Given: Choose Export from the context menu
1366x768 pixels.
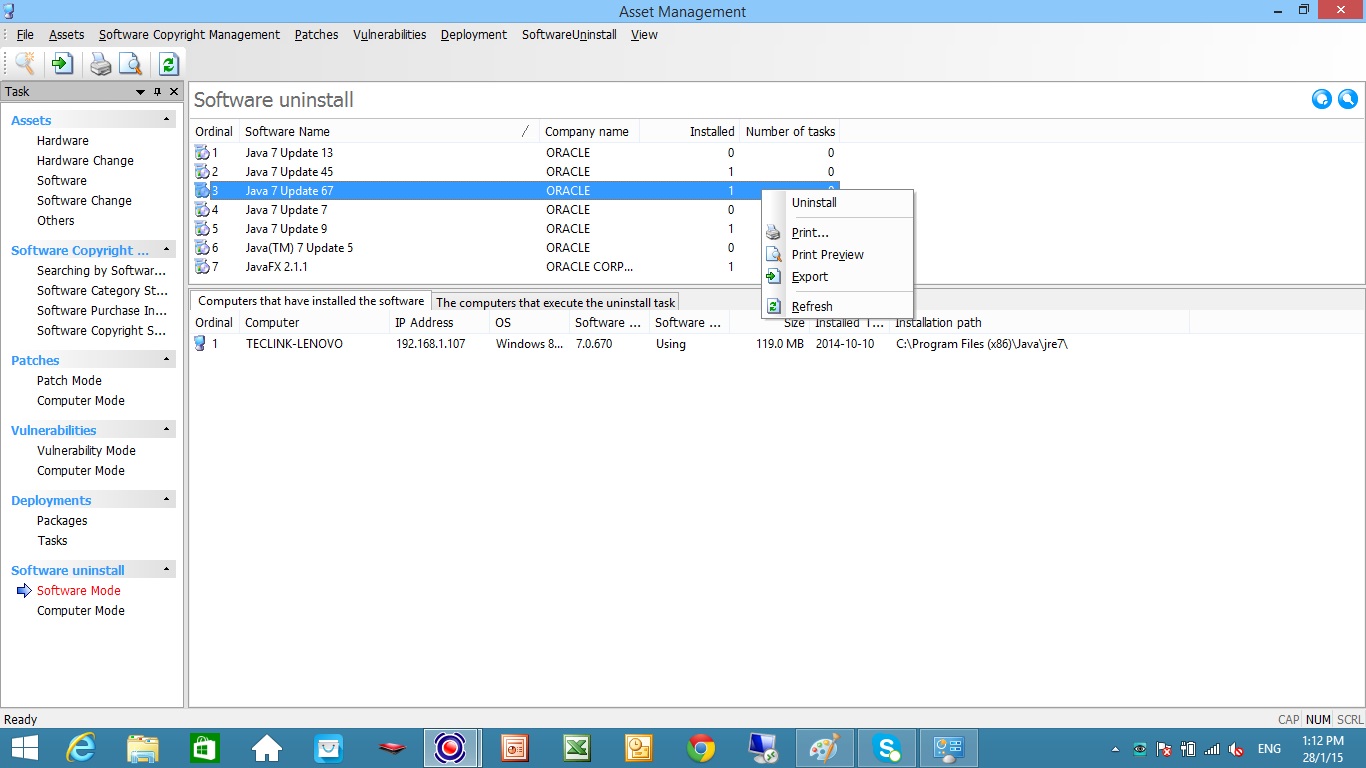Looking at the screenshot, I should pyautogui.click(x=838, y=276).
